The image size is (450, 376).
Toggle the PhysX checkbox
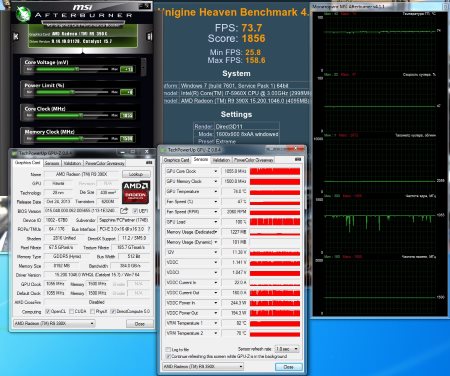92,311
